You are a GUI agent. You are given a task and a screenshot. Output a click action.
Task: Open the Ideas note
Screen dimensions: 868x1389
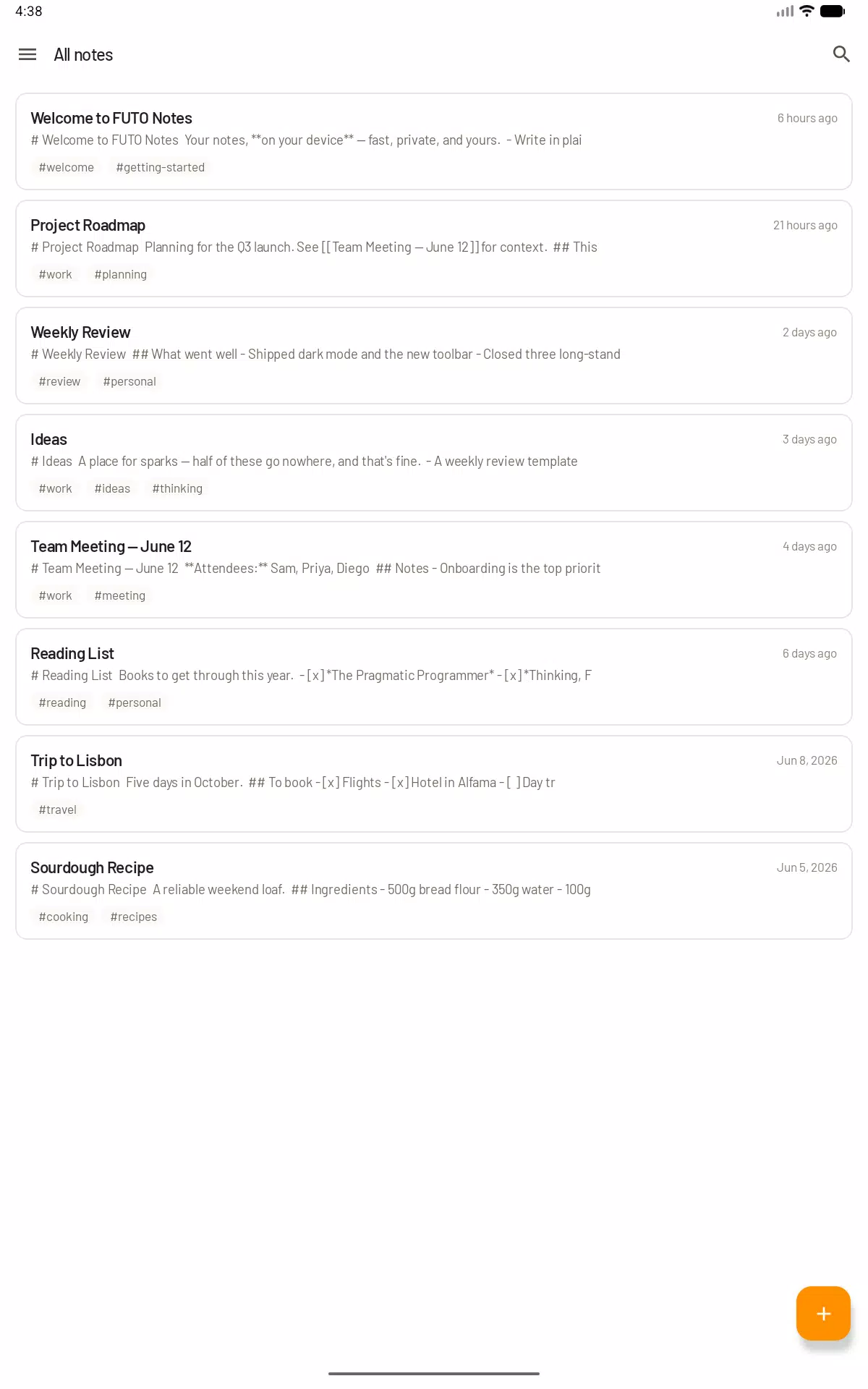tap(434, 462)
